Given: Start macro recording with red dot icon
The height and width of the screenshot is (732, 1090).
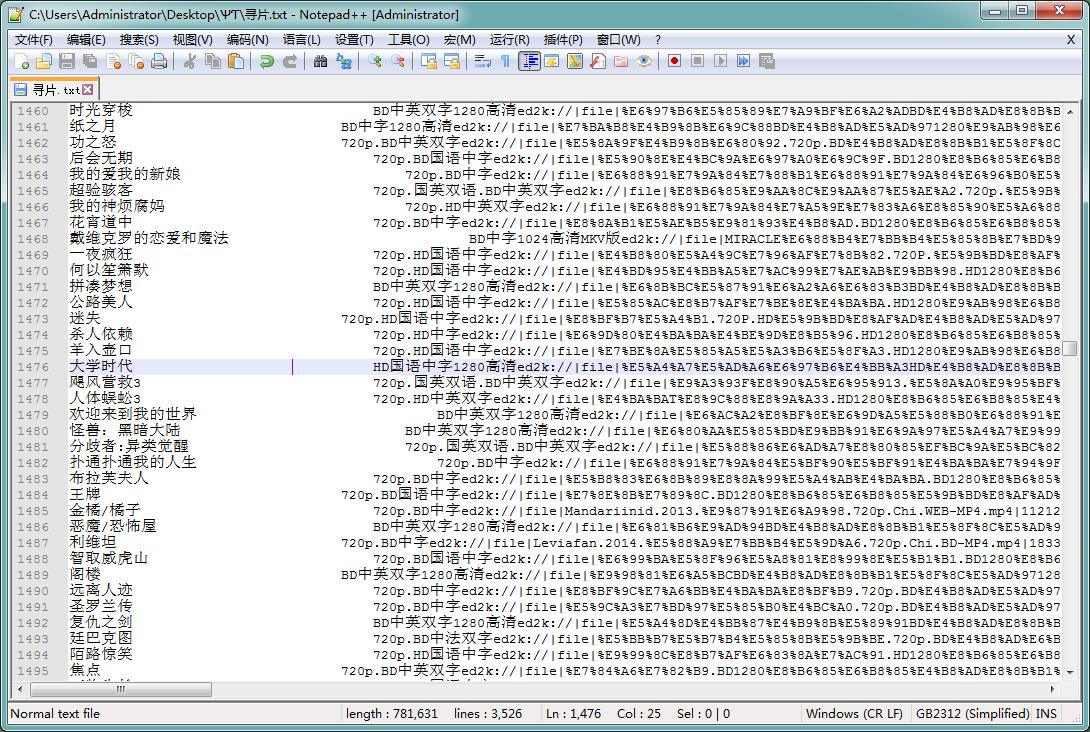Looking at the screenshot, I should coord(674,62).
